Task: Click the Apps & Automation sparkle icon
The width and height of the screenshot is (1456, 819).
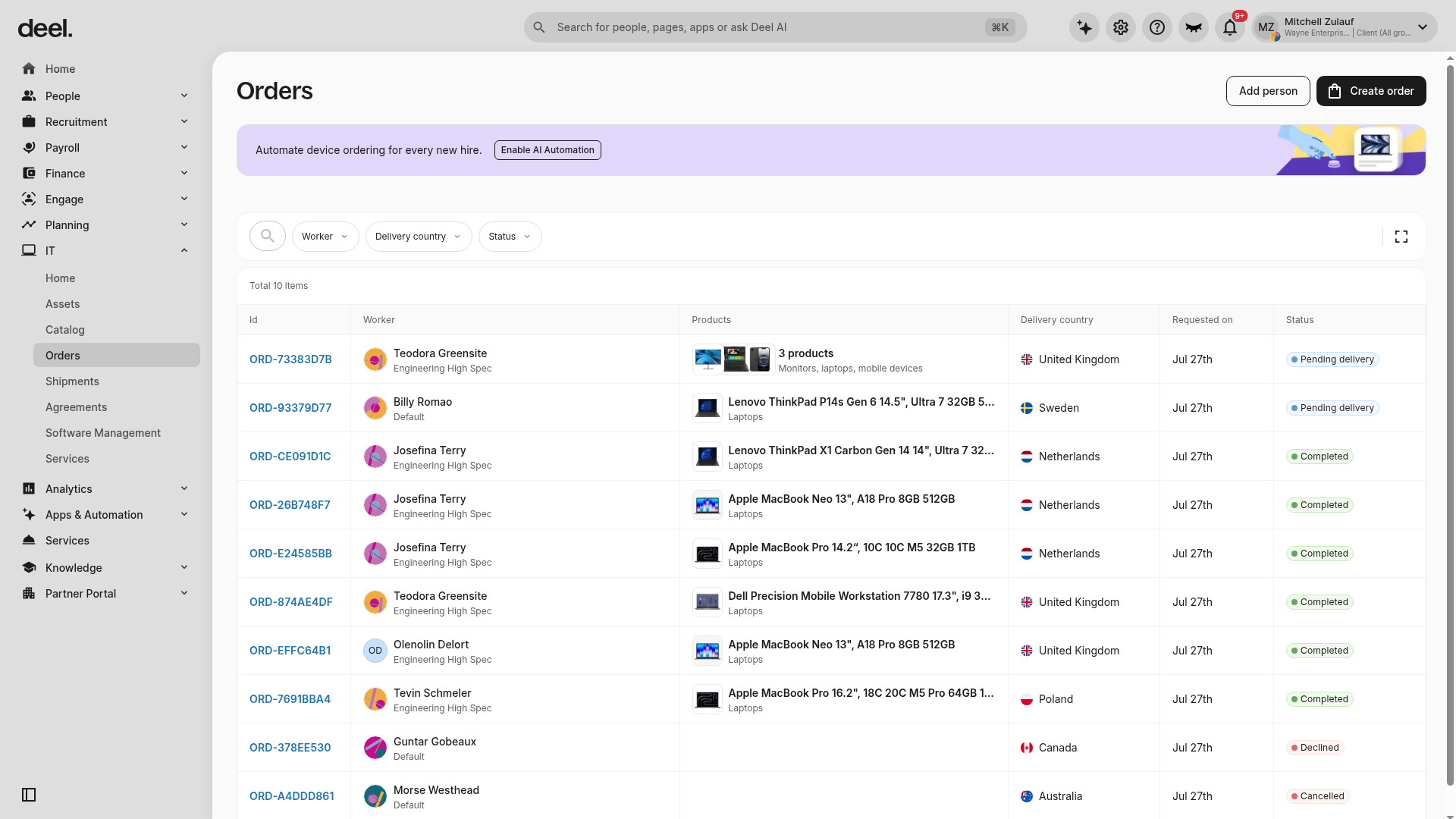Action: click(29, 514)
